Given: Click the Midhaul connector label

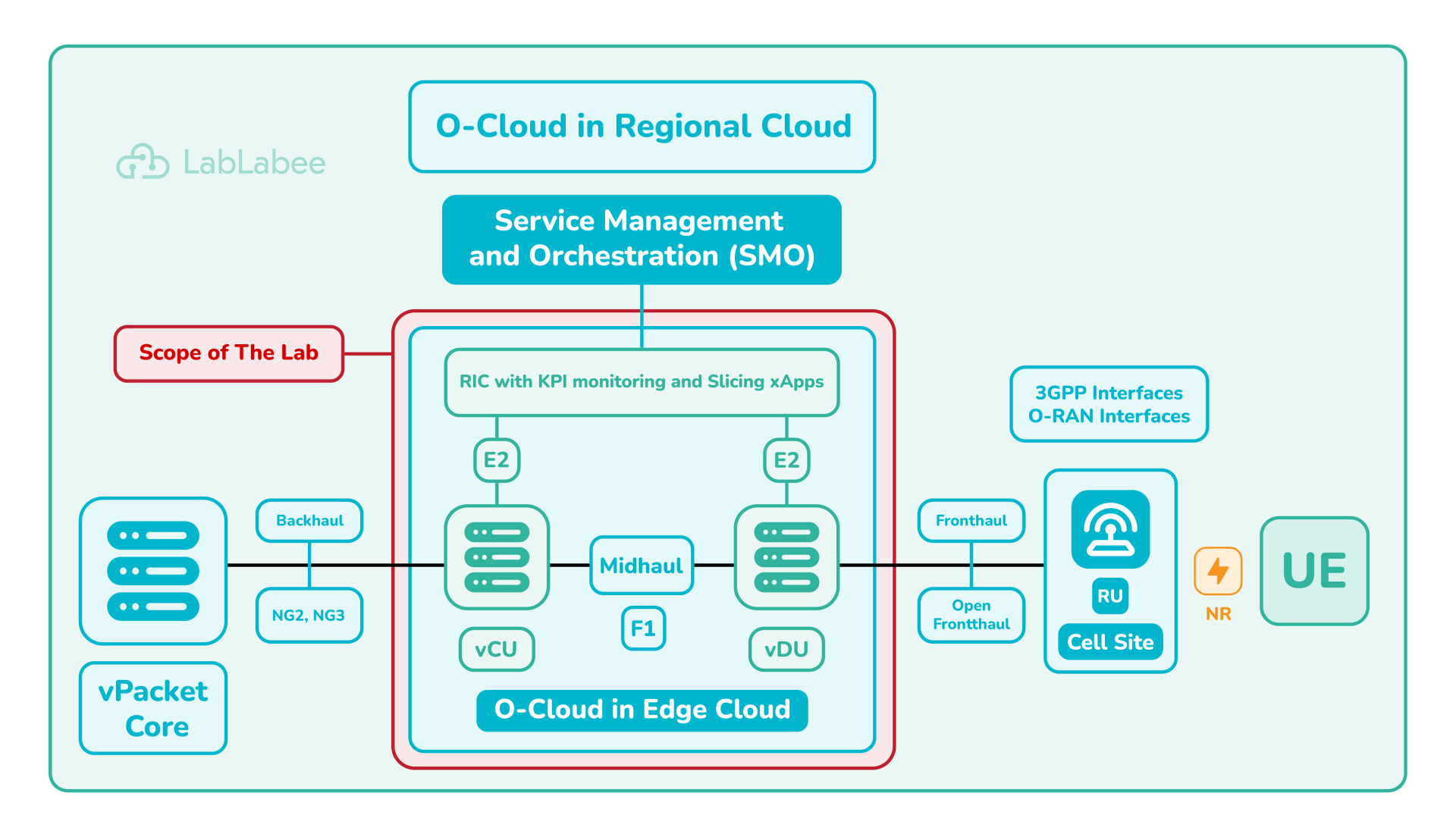Looking at the screenshot, I should tap(642, 564).
